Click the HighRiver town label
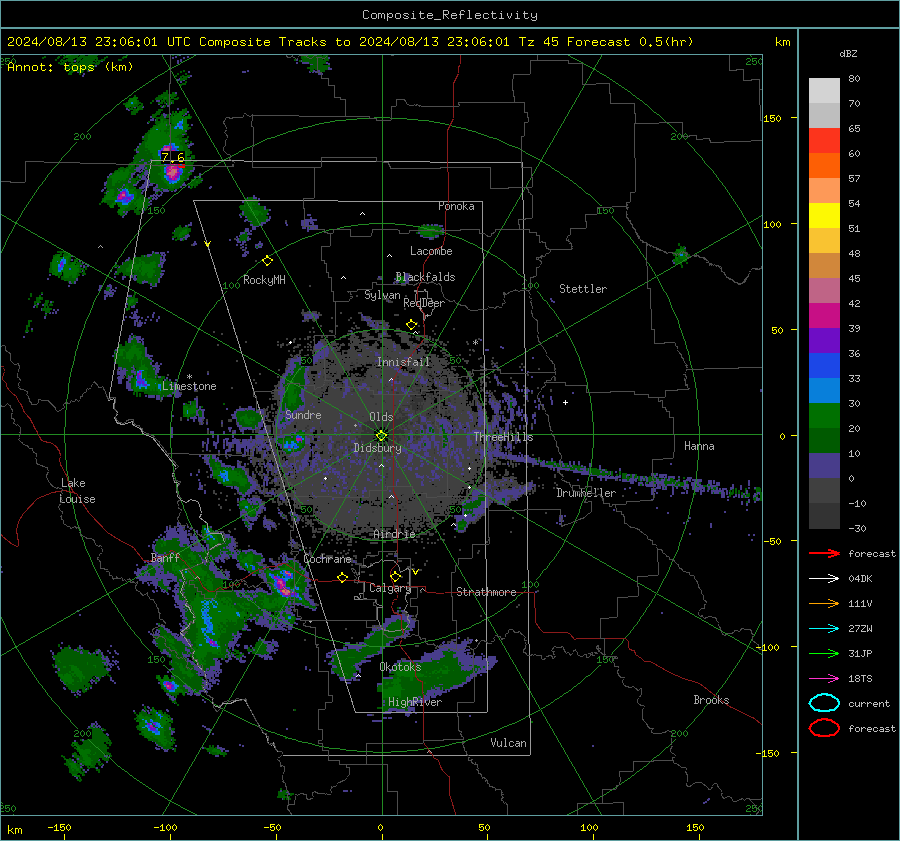900x841 pixels. click(415, 702)
